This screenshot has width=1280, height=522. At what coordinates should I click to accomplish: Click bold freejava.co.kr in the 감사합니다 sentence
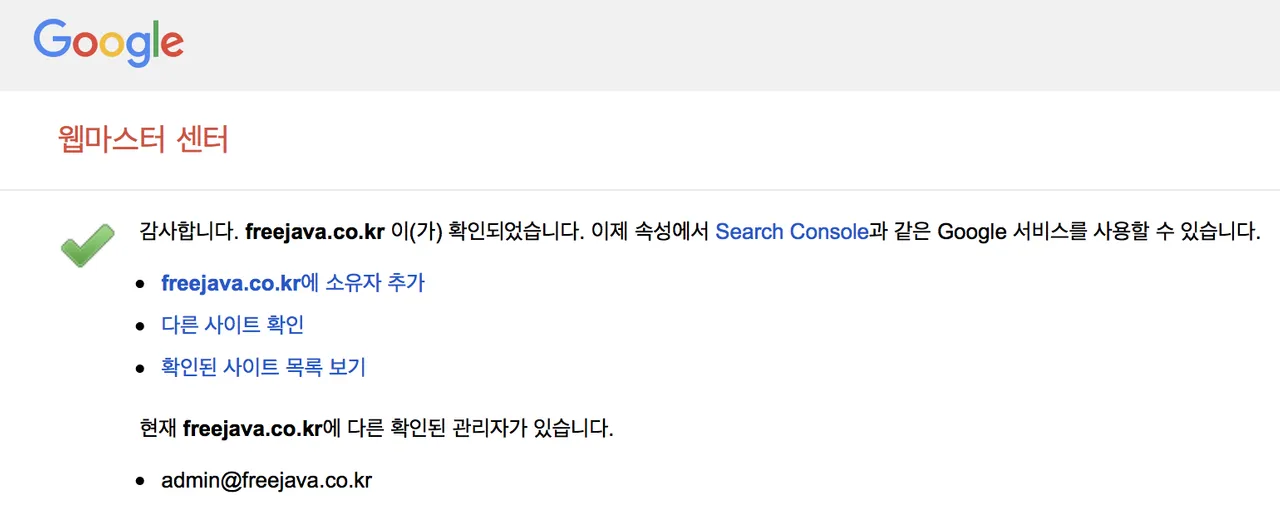point(315,232)
